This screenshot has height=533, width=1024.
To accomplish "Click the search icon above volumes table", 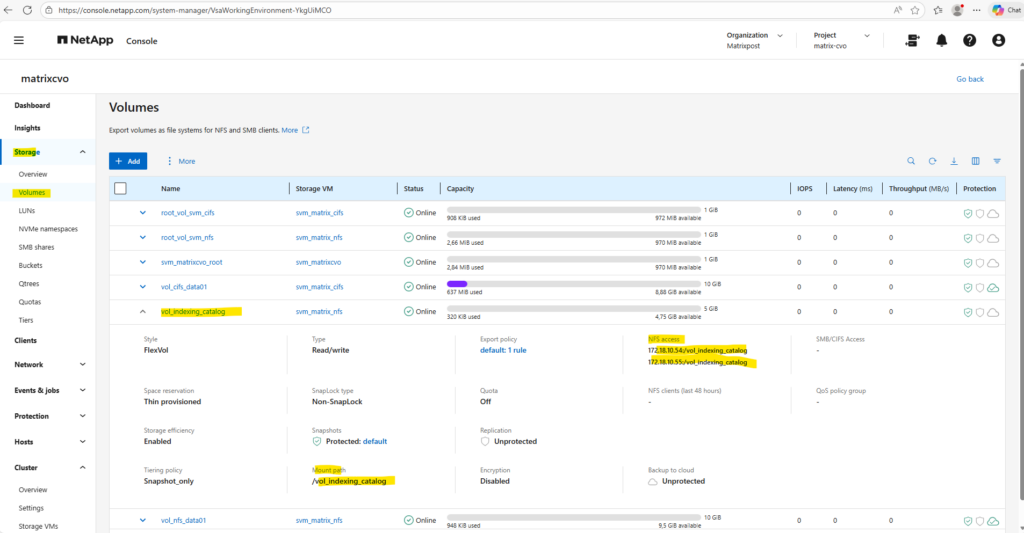I will click(x=911, y=161).
